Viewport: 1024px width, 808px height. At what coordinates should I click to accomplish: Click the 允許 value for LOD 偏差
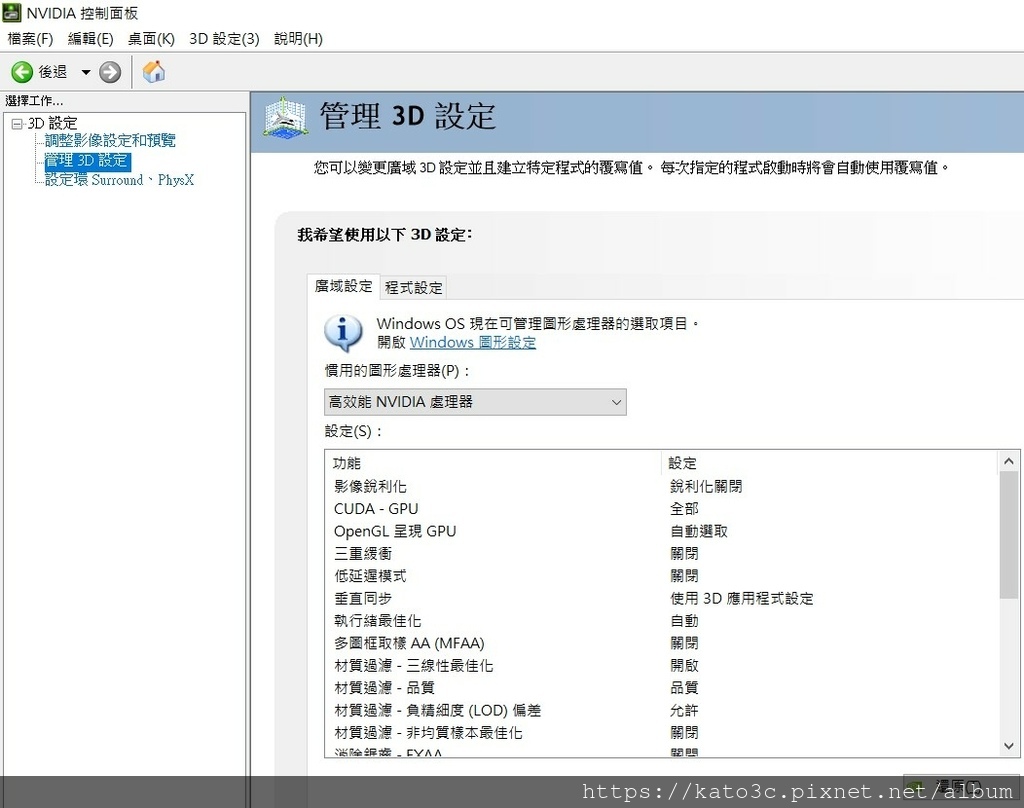[x=684, y=710]
